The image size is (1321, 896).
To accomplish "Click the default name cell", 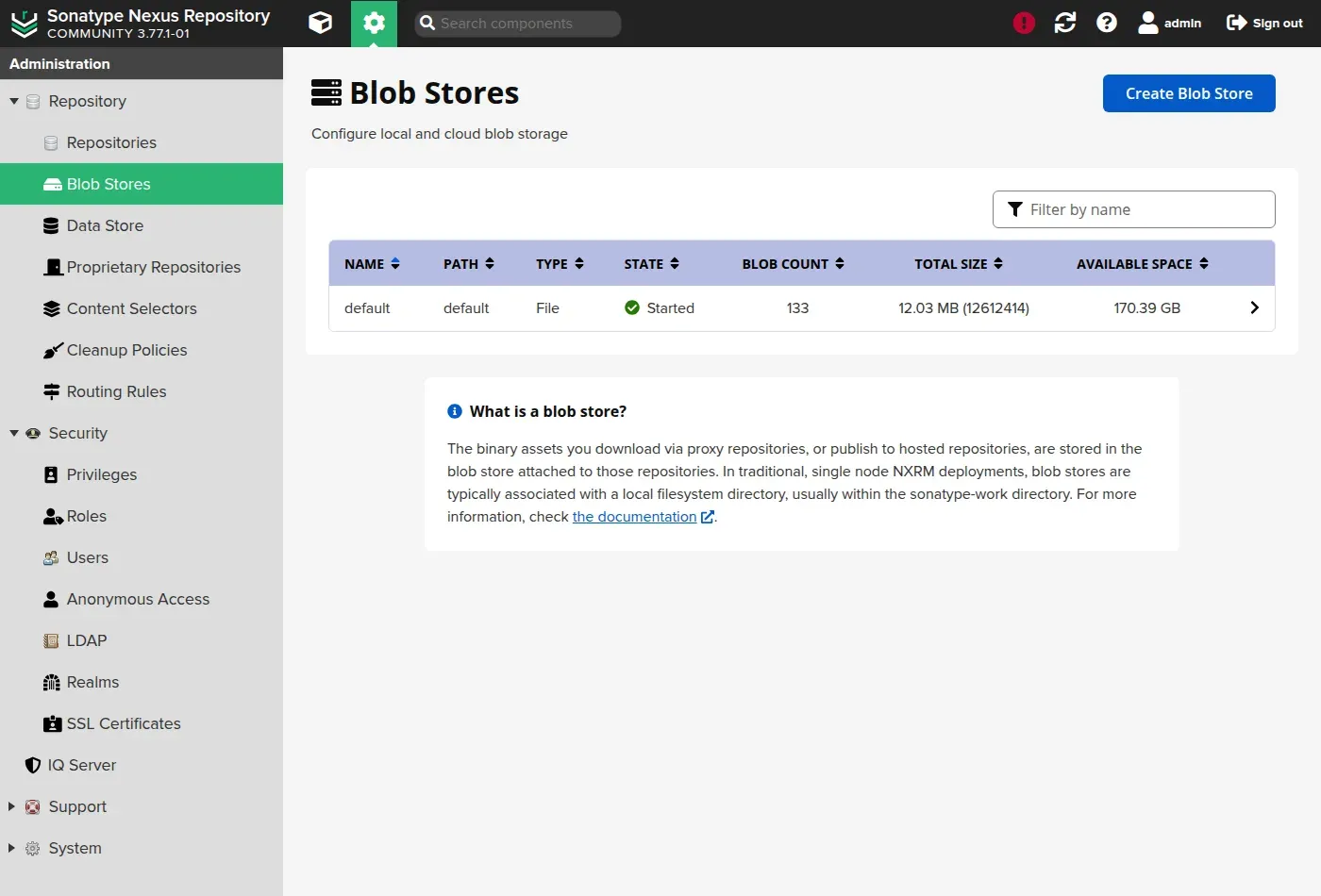I will click(x=367, y=307).
